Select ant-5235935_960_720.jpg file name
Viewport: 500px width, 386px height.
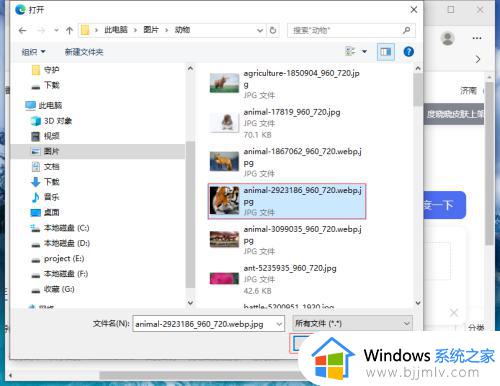point(290,268)
